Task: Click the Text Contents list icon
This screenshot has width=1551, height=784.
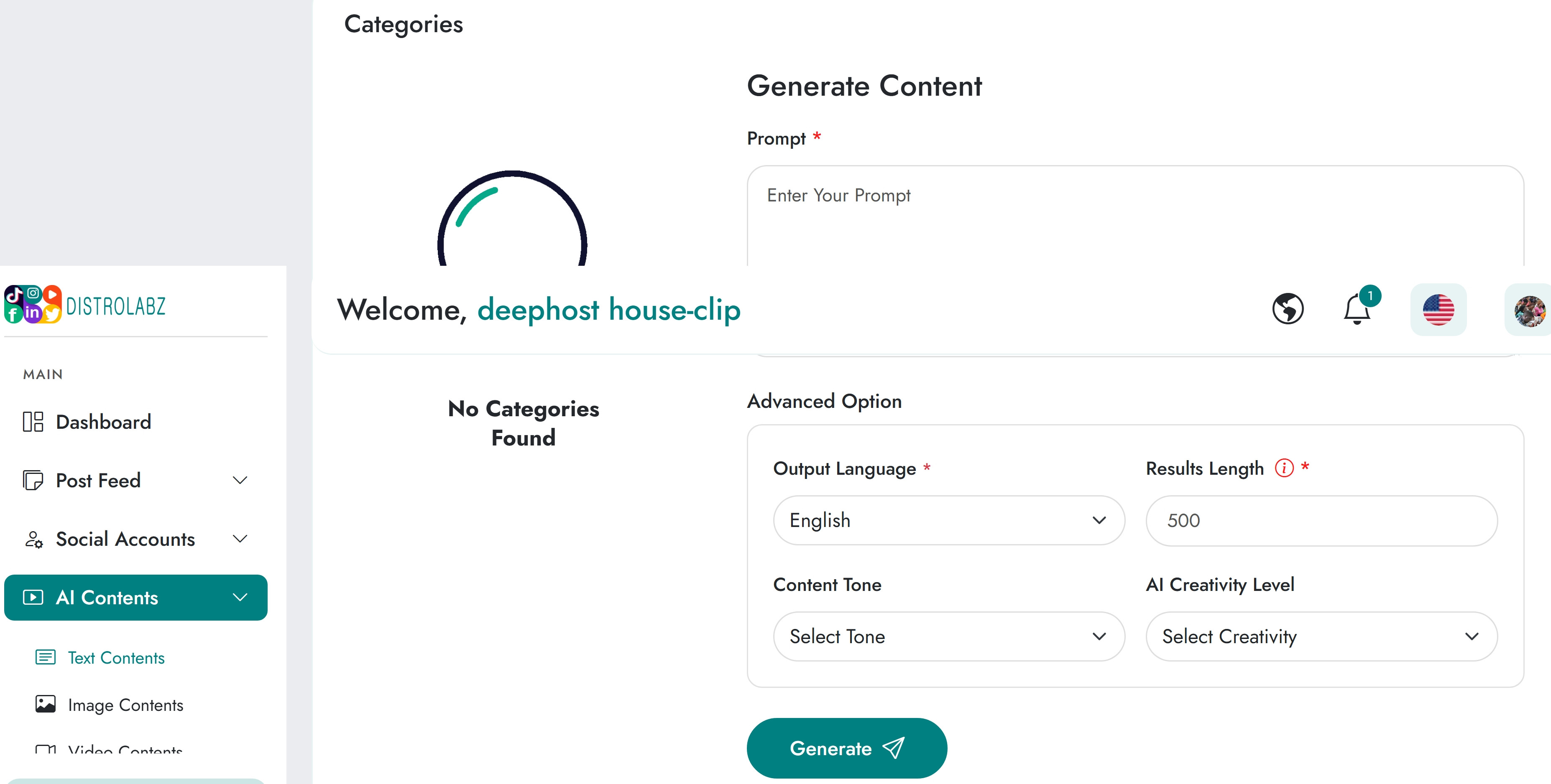Action: click(46, 657)
